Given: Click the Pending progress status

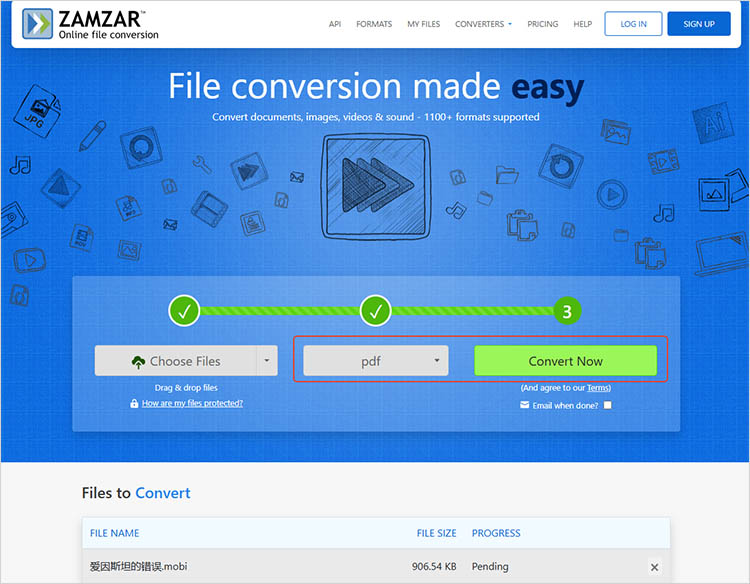Looking at the screenshot, I should tap(490, 567).
